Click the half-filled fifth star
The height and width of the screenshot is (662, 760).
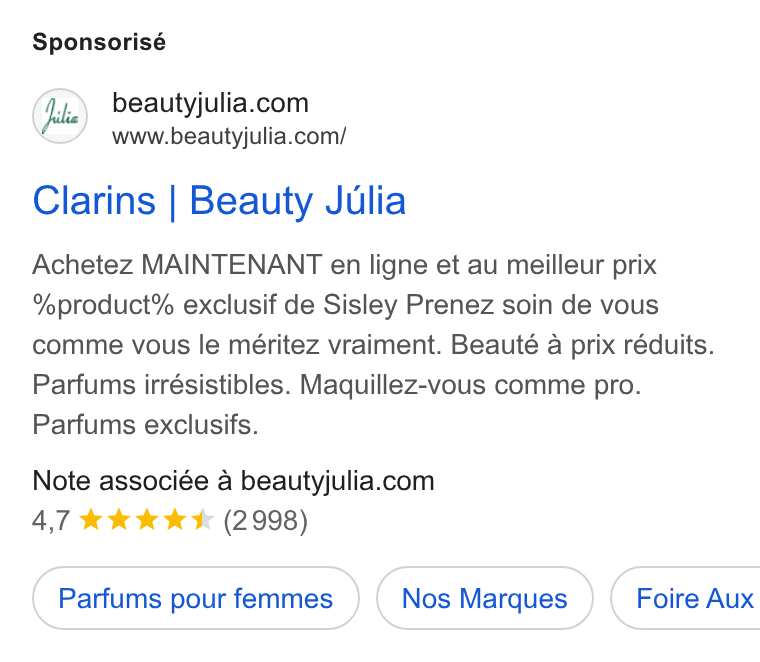click(x=203, y=520)
